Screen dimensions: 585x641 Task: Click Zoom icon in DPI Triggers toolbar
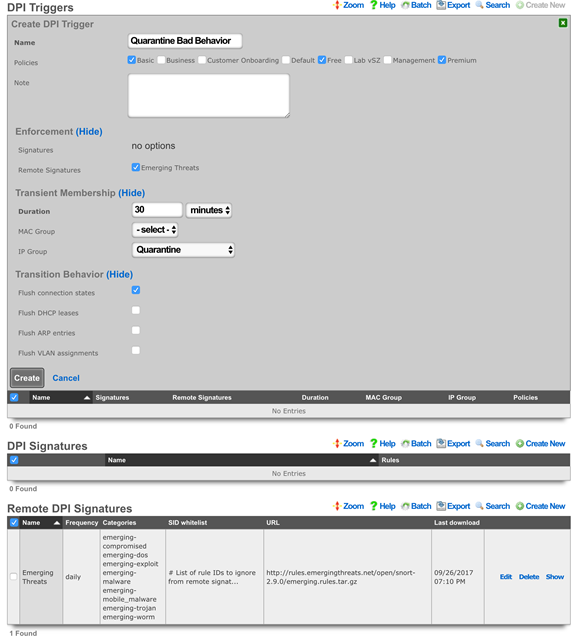(x=337, y=5)
